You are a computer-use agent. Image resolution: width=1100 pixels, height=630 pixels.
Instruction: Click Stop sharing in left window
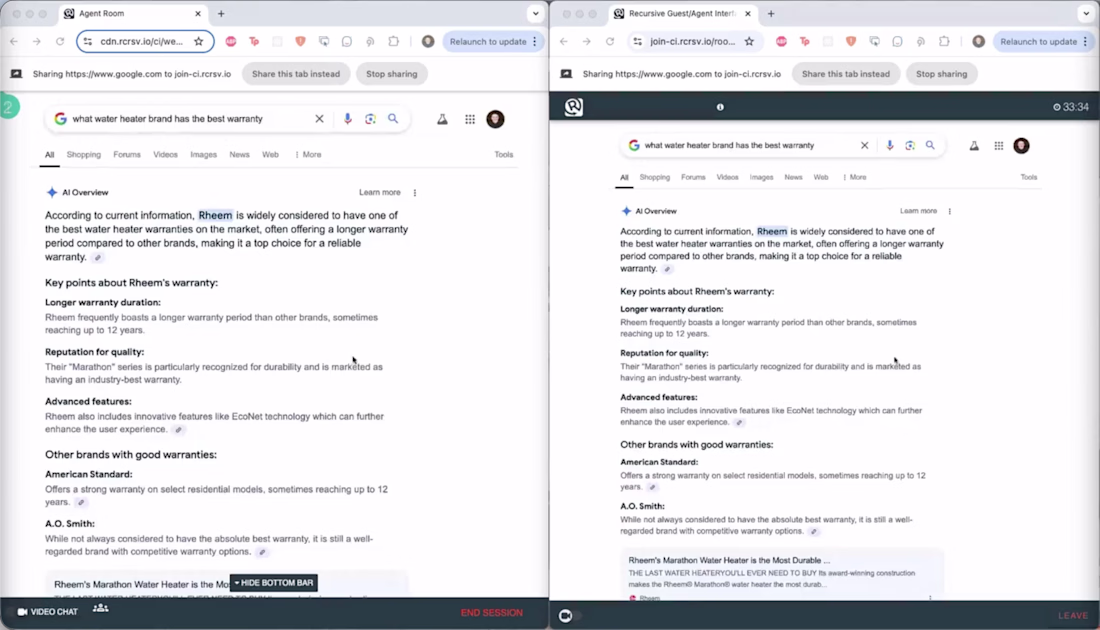[391, 74]
